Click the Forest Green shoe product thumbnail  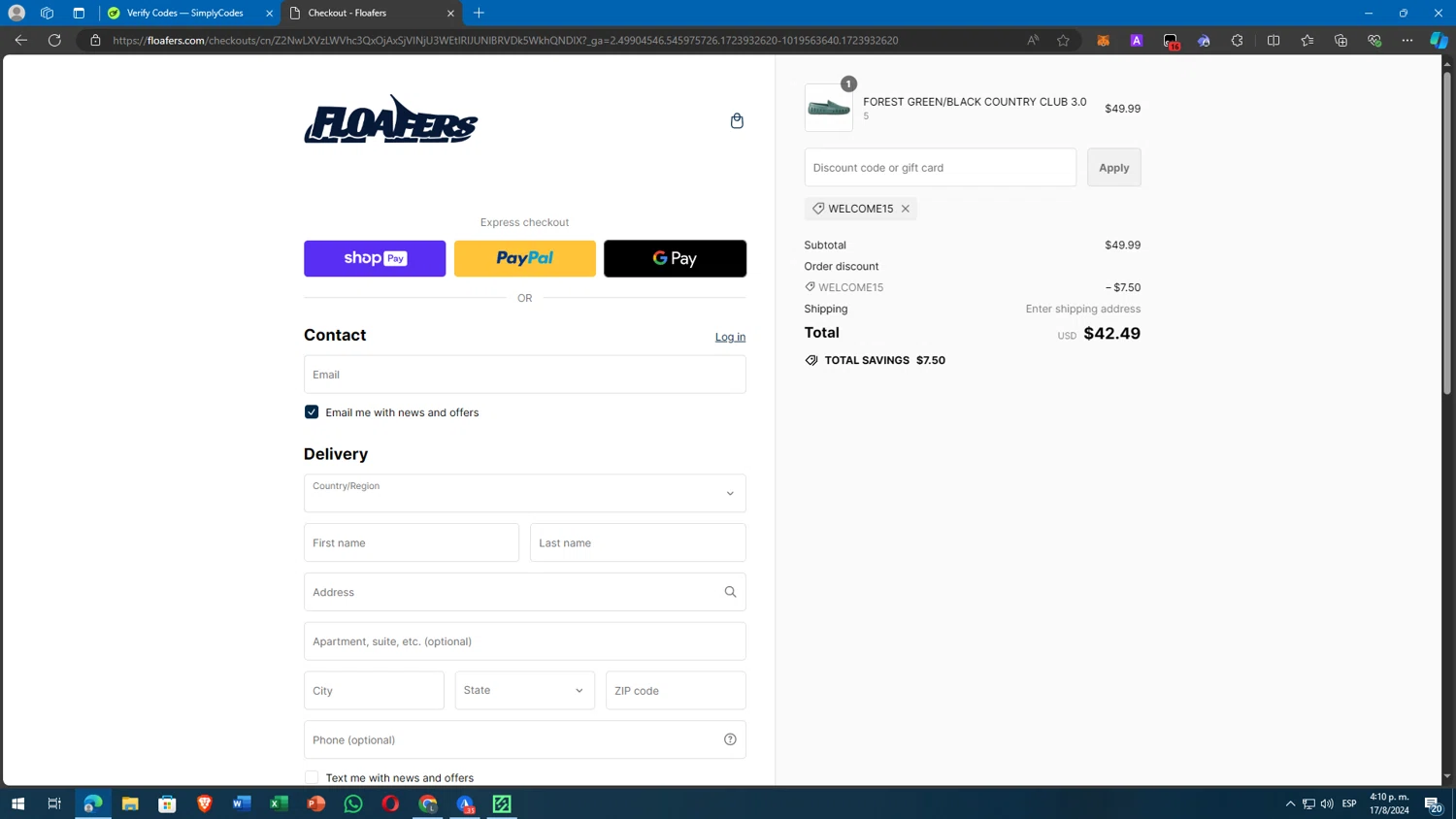[x=828, y=108]
